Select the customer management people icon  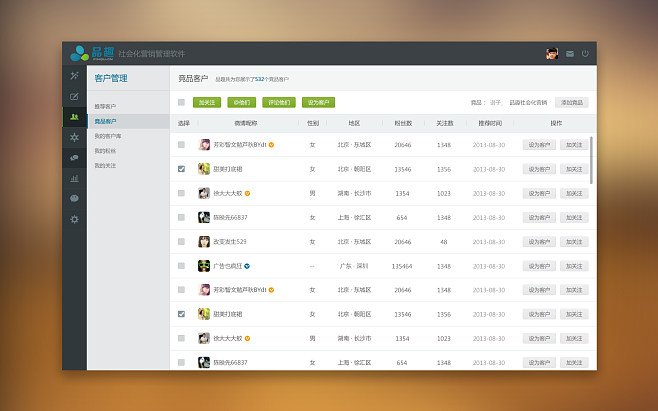pyautogui.click(x=74, y=116)
